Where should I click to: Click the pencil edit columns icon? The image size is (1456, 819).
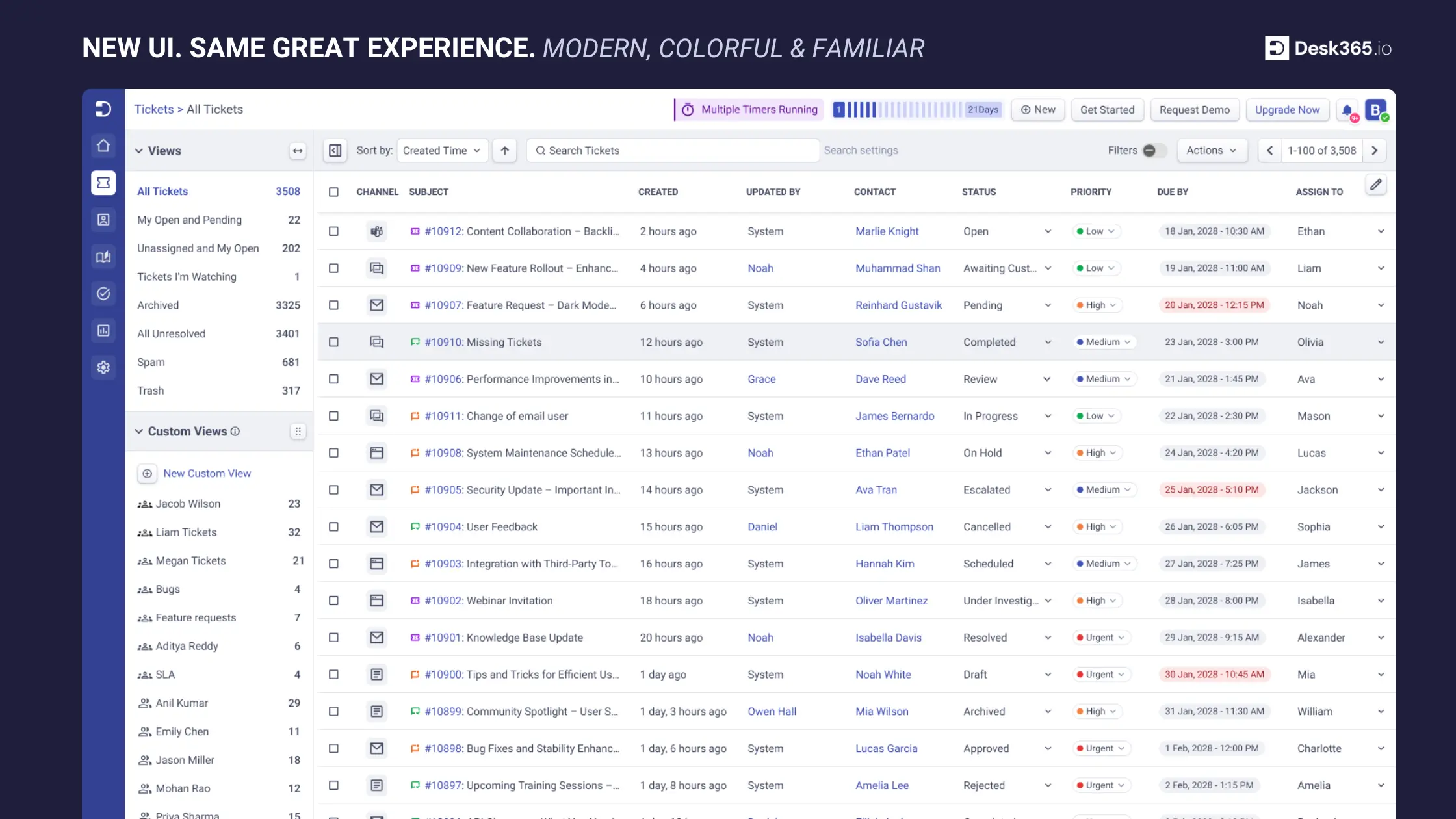click(1375, 185)
